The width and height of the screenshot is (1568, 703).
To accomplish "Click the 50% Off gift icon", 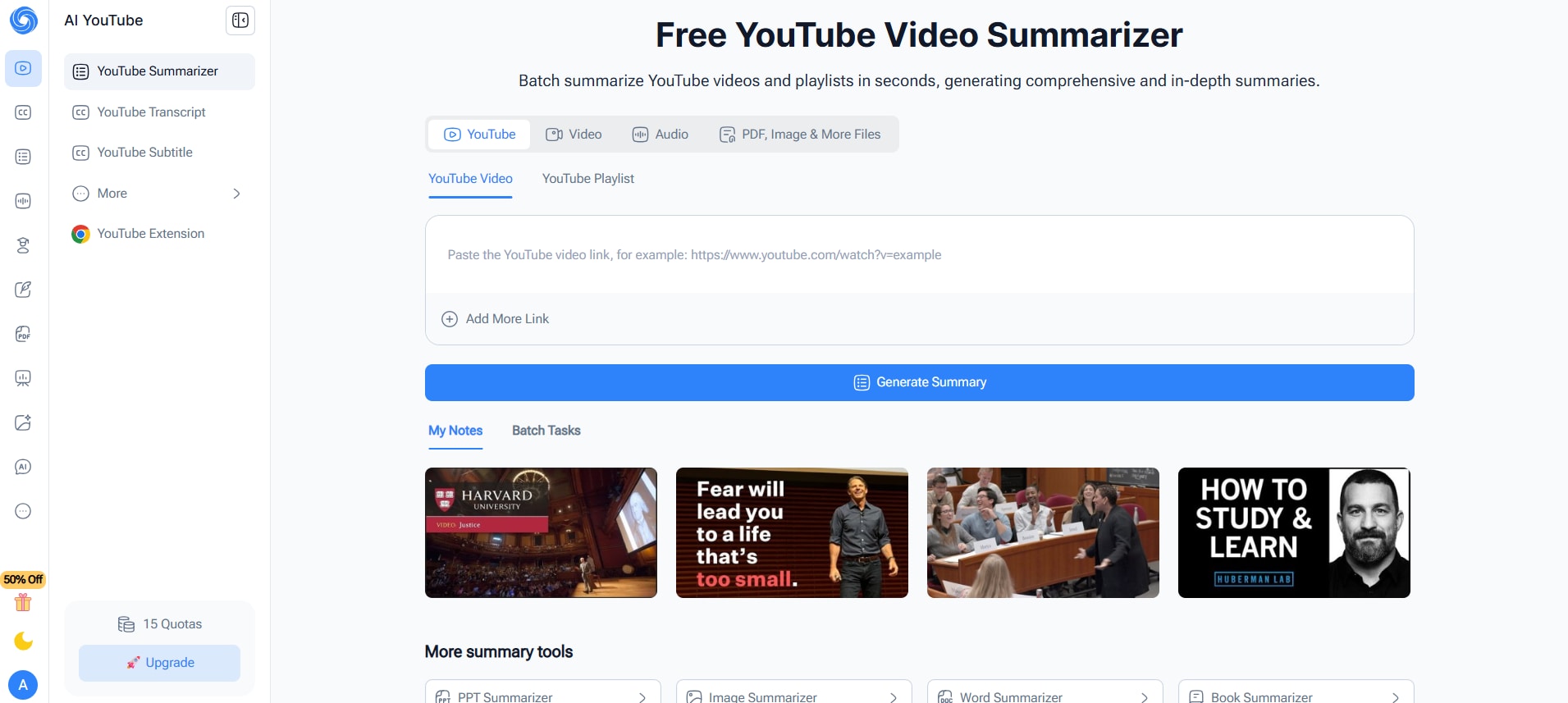I will (x=23, y=592).
